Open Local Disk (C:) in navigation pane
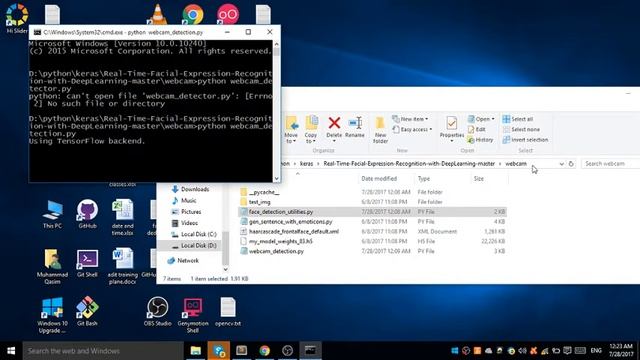Image resolution: width=640 pixels, height=360 pixels. pyautogui.click(x=194, y=234)
